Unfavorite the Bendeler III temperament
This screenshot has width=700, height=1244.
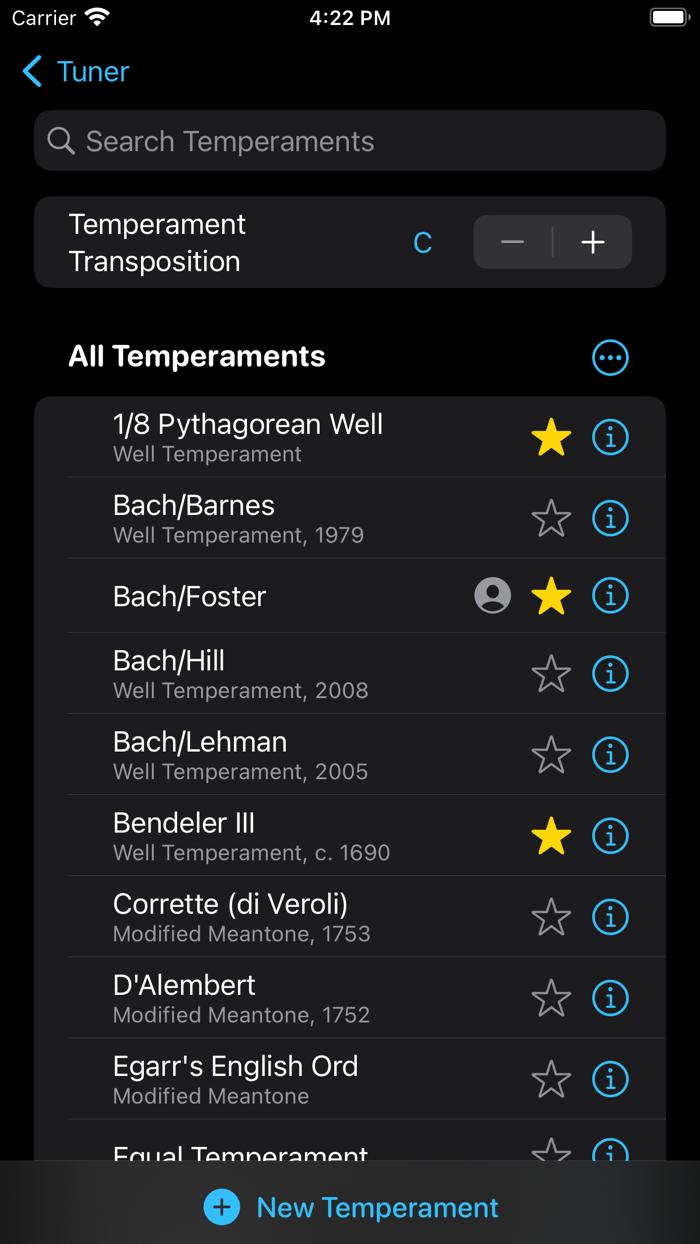[551, 836]
